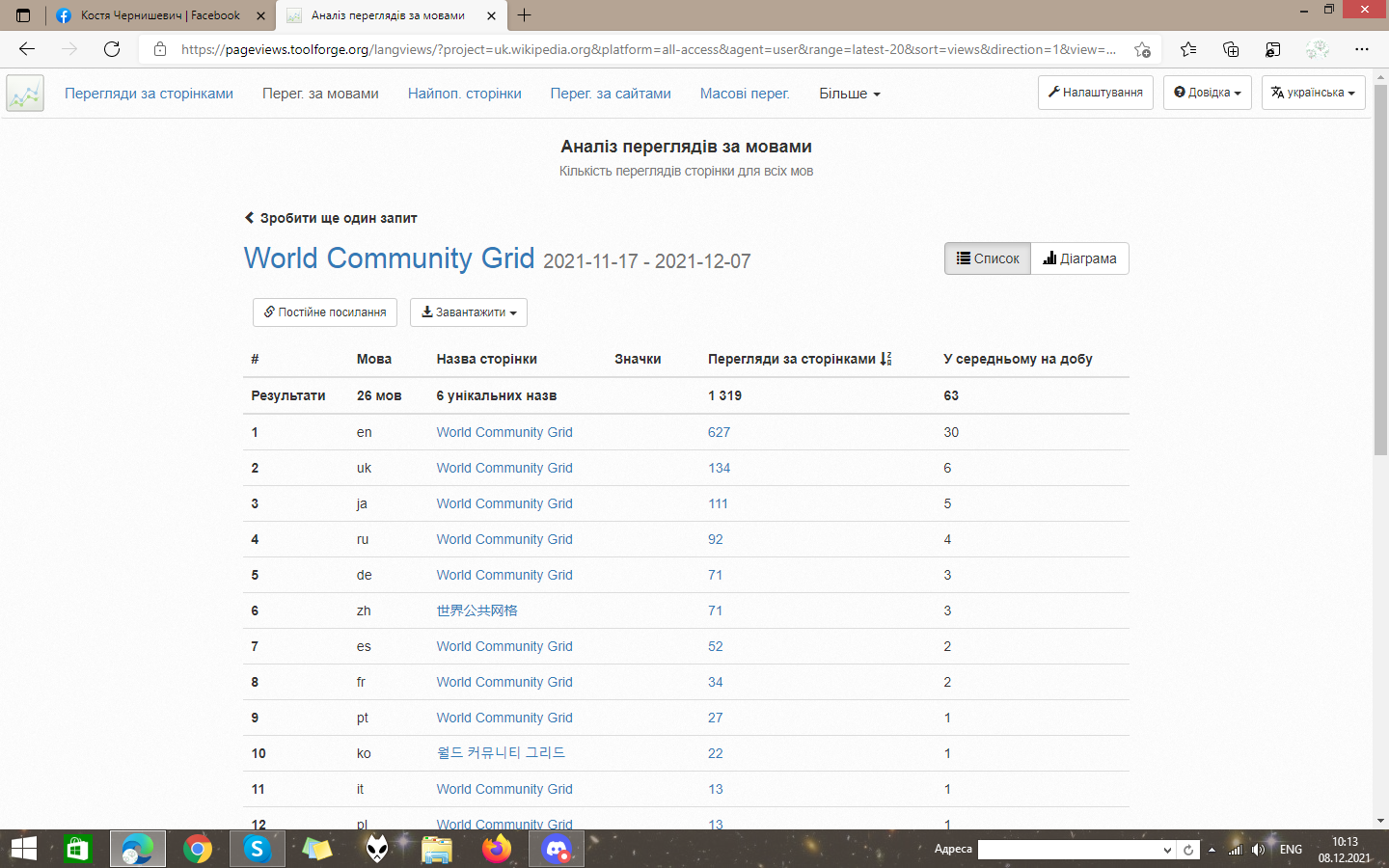Open Перег. за мовами nav item
Image resolution: width=1389 pixels, height=868 pixels.
click(320, 94)
